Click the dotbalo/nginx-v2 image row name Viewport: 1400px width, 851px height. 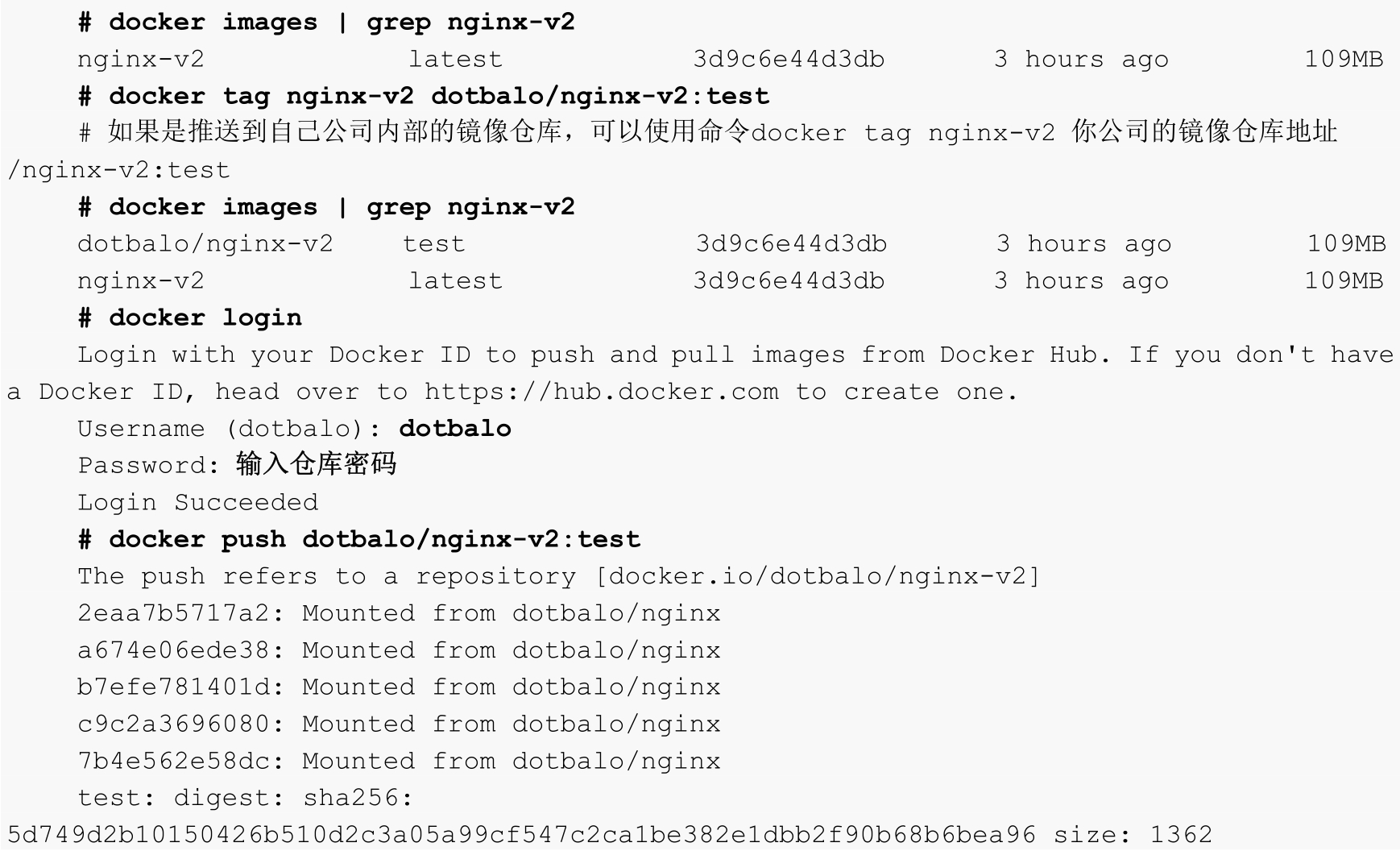tap(205, 244)
